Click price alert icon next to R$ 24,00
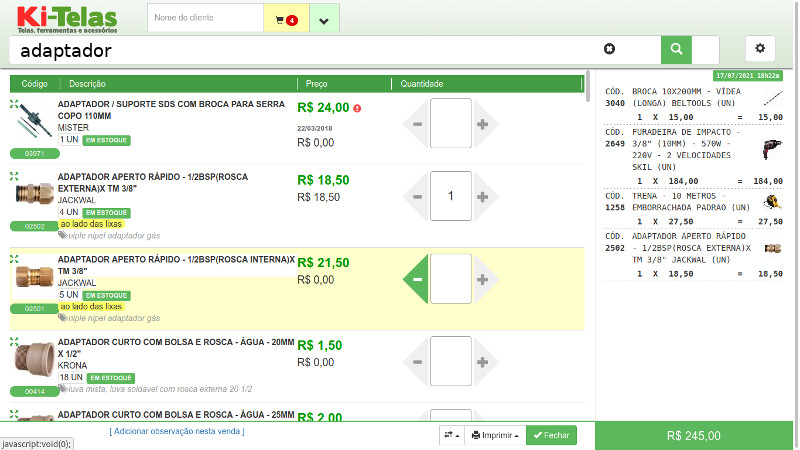800x450 pixels. point(357,108)
